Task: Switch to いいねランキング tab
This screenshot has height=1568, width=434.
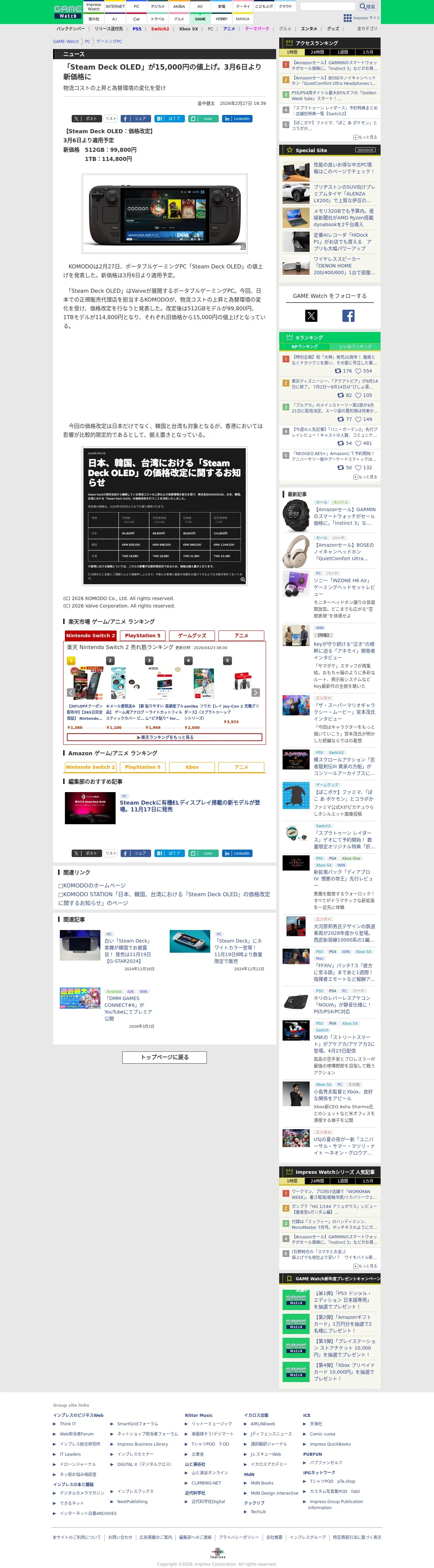Action: (355, 346)
